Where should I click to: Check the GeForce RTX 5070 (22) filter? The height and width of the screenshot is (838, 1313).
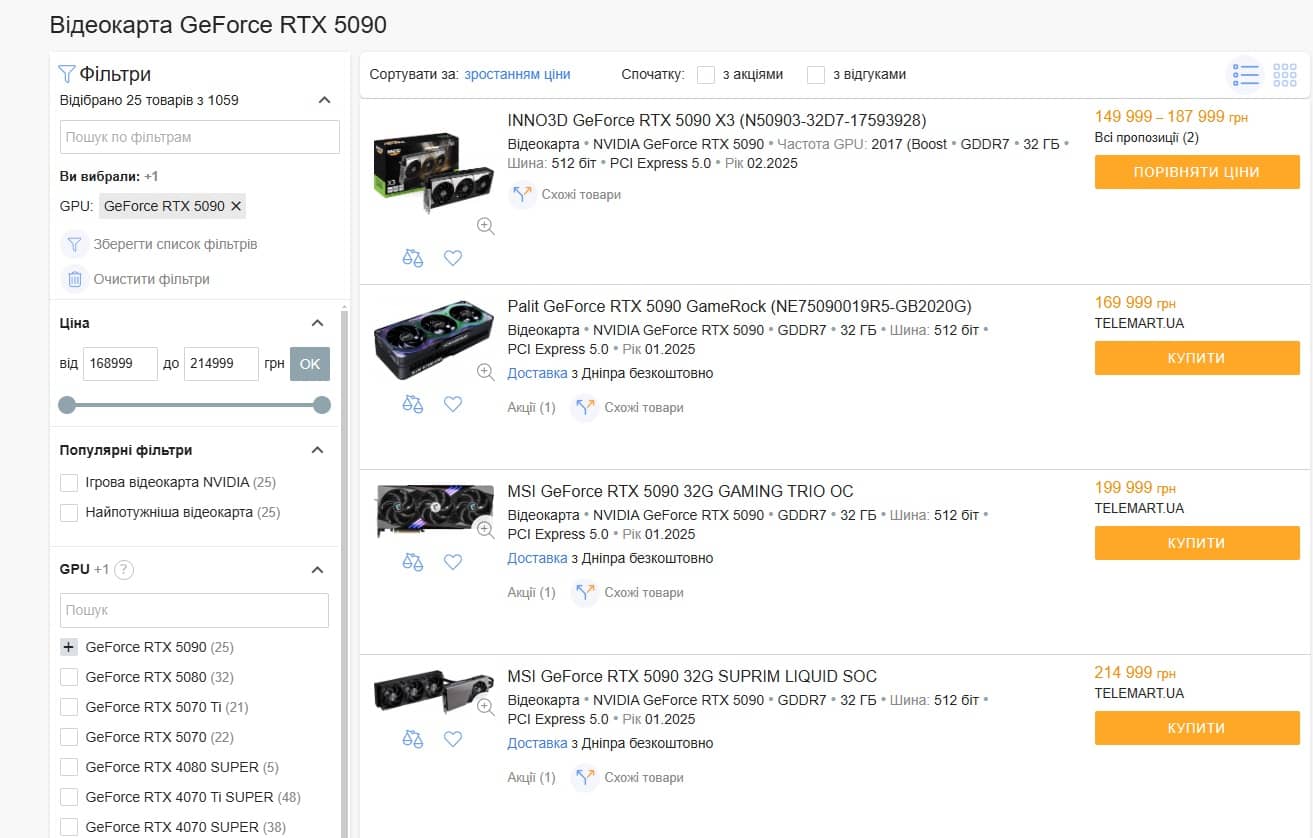point(69,737)
